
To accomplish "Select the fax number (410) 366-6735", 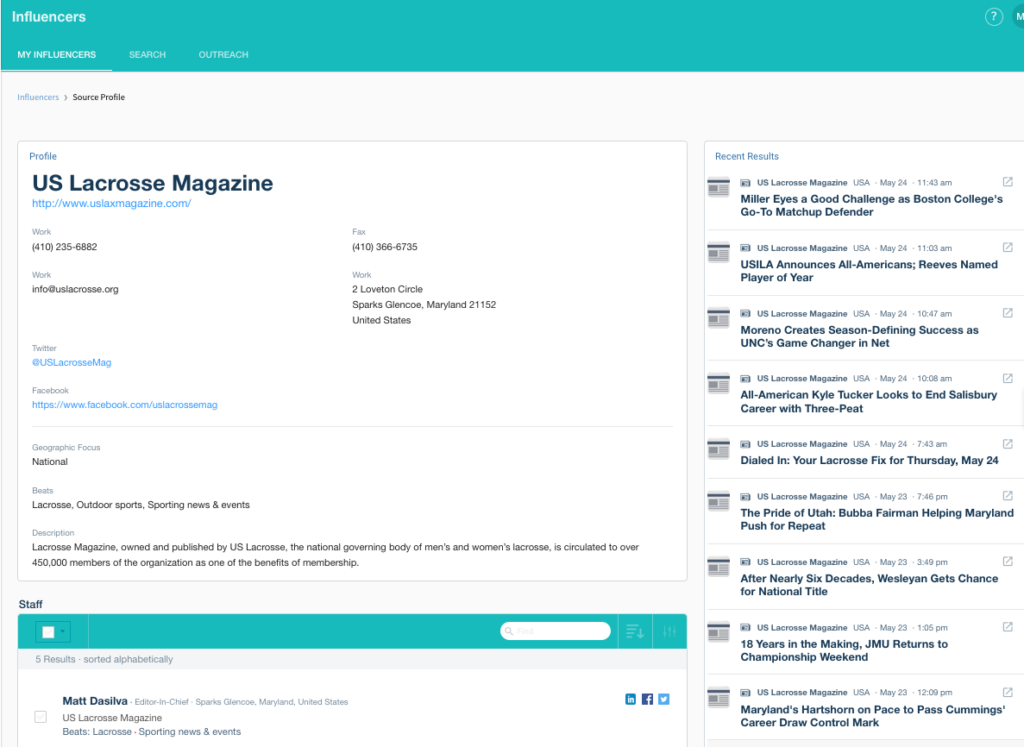I will [x=385, y=247].
